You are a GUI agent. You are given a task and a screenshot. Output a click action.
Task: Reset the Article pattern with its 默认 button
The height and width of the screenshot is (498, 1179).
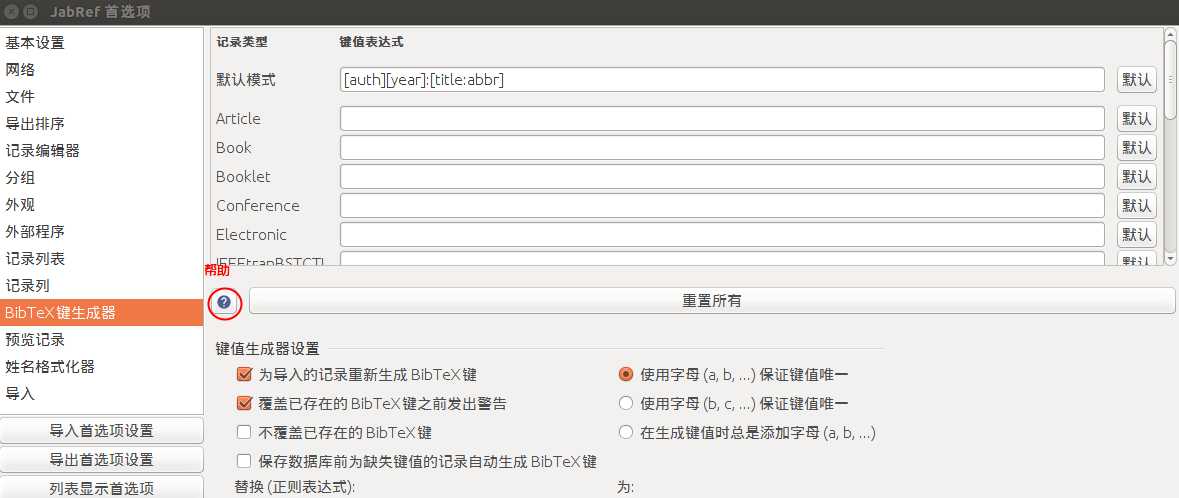point(1136,118)
